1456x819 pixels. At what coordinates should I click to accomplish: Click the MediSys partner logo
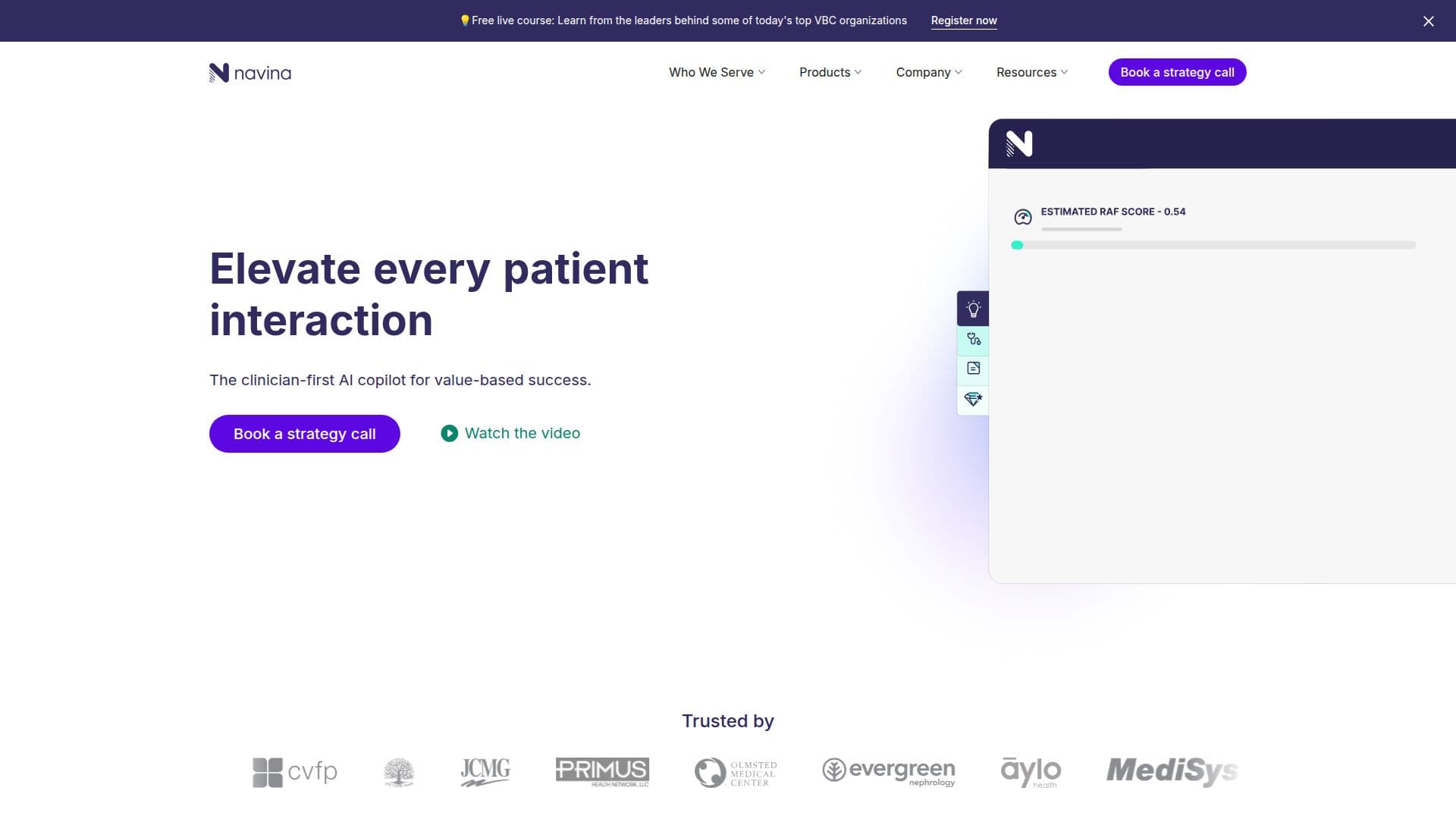(x=1172, y=771)
